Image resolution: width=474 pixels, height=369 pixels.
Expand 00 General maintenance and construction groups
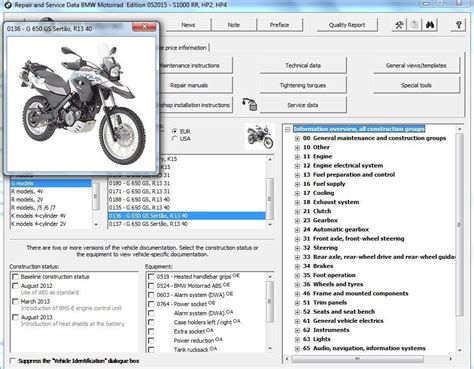tap(297, 138)
